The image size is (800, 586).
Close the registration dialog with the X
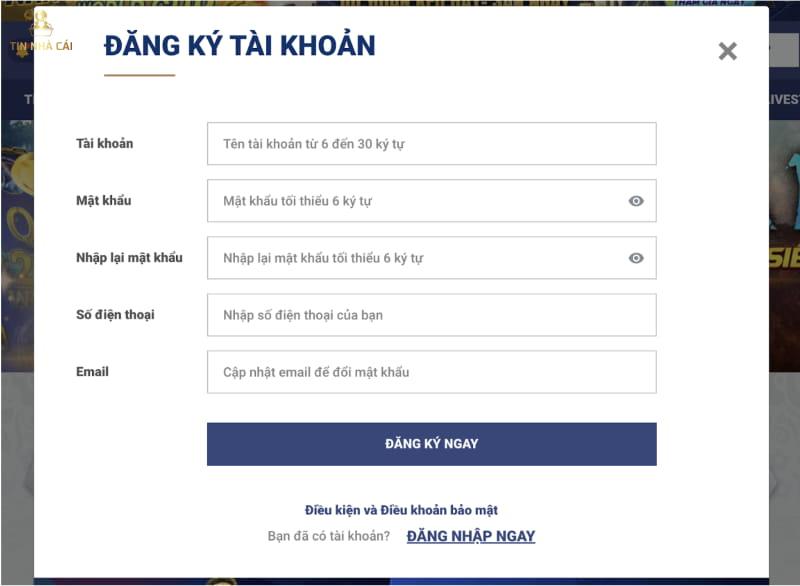point(728,51)
